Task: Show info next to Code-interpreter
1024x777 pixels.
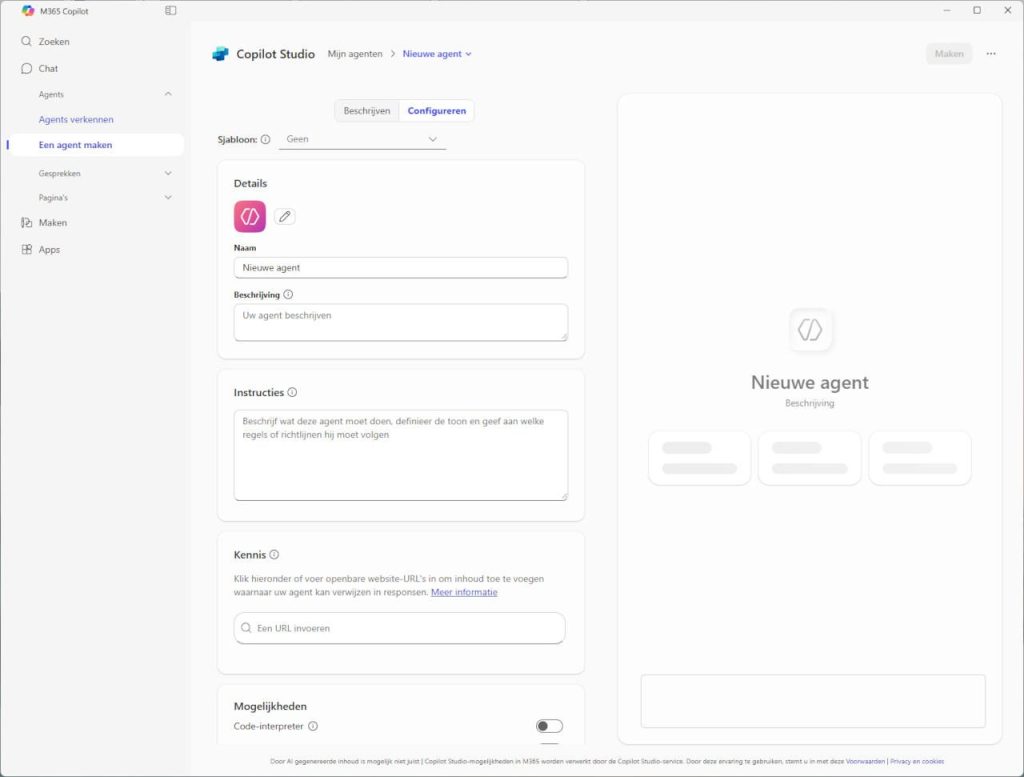Action: click(x=313, y=726)
